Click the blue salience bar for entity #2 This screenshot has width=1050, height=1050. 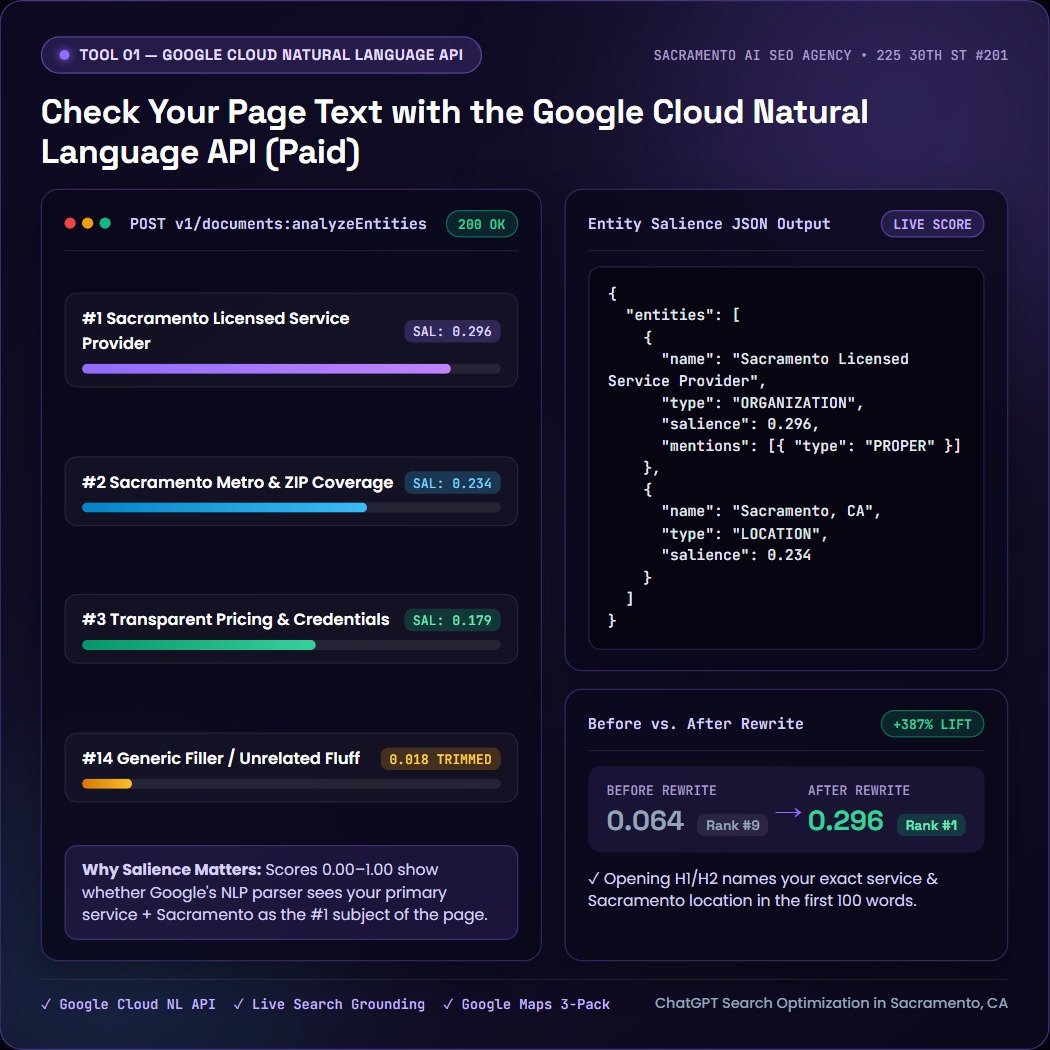coord(224,508)
